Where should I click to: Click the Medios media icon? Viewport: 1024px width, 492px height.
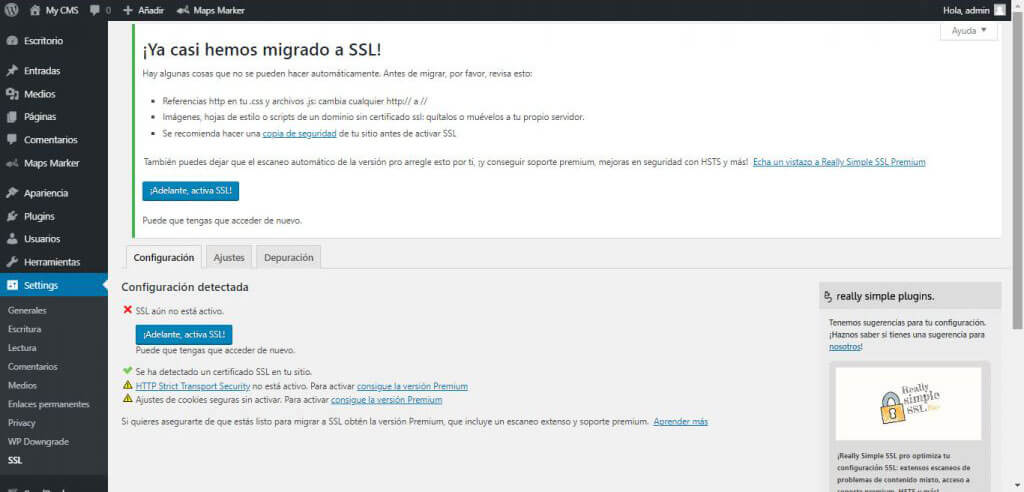pyautogui.click(x=11, y=94)
